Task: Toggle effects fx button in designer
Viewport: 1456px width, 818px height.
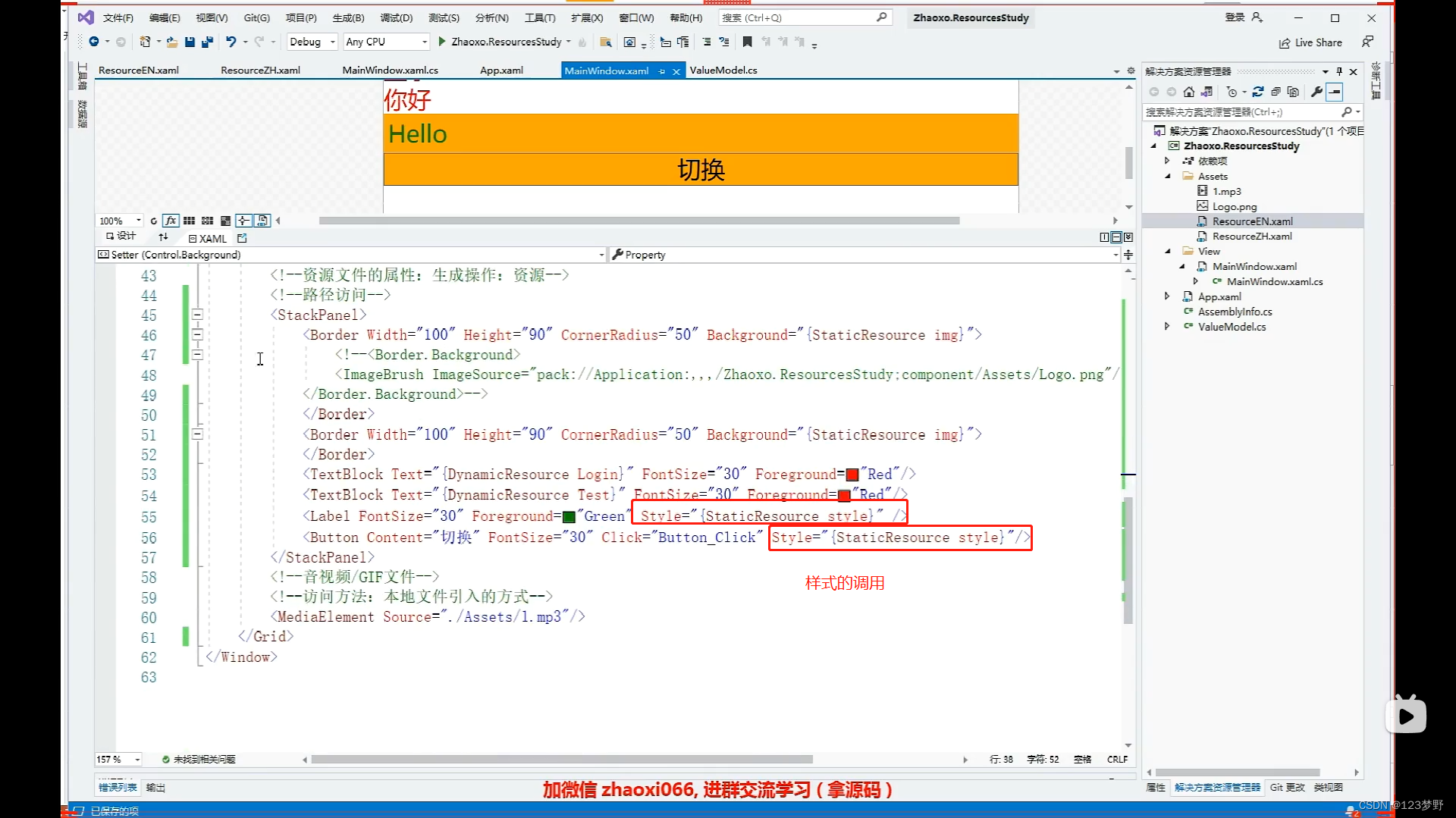Action: (x=171, y=221)
